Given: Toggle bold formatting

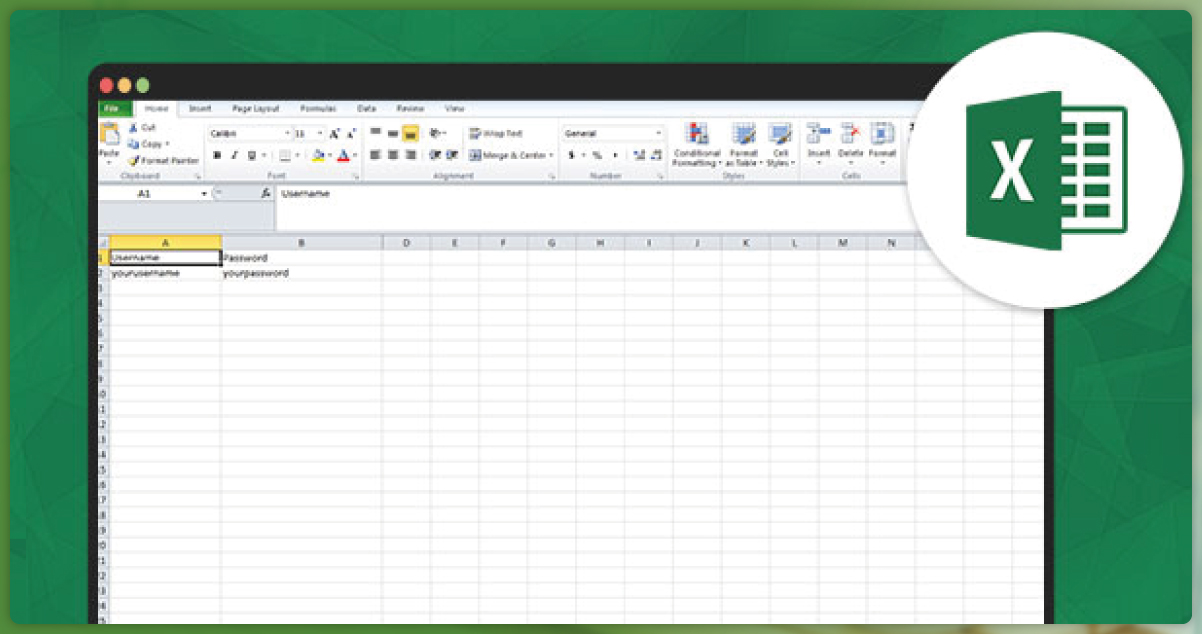Looking at the screenshot, I should tap(217, 155).
